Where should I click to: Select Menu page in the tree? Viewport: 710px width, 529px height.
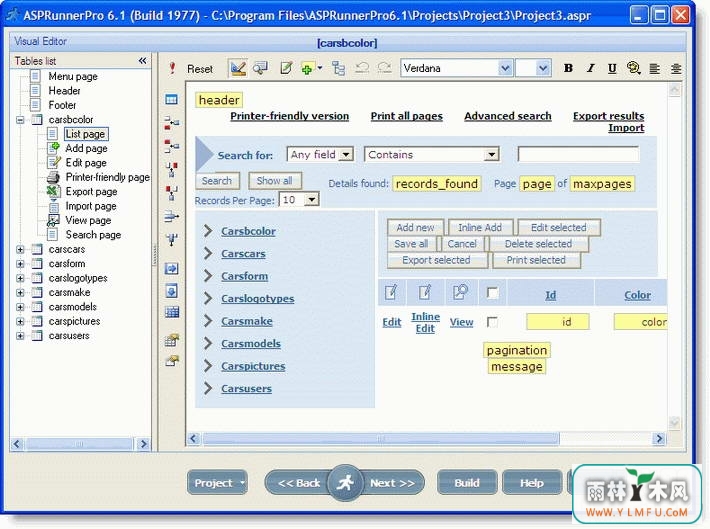tap(73, 77)
